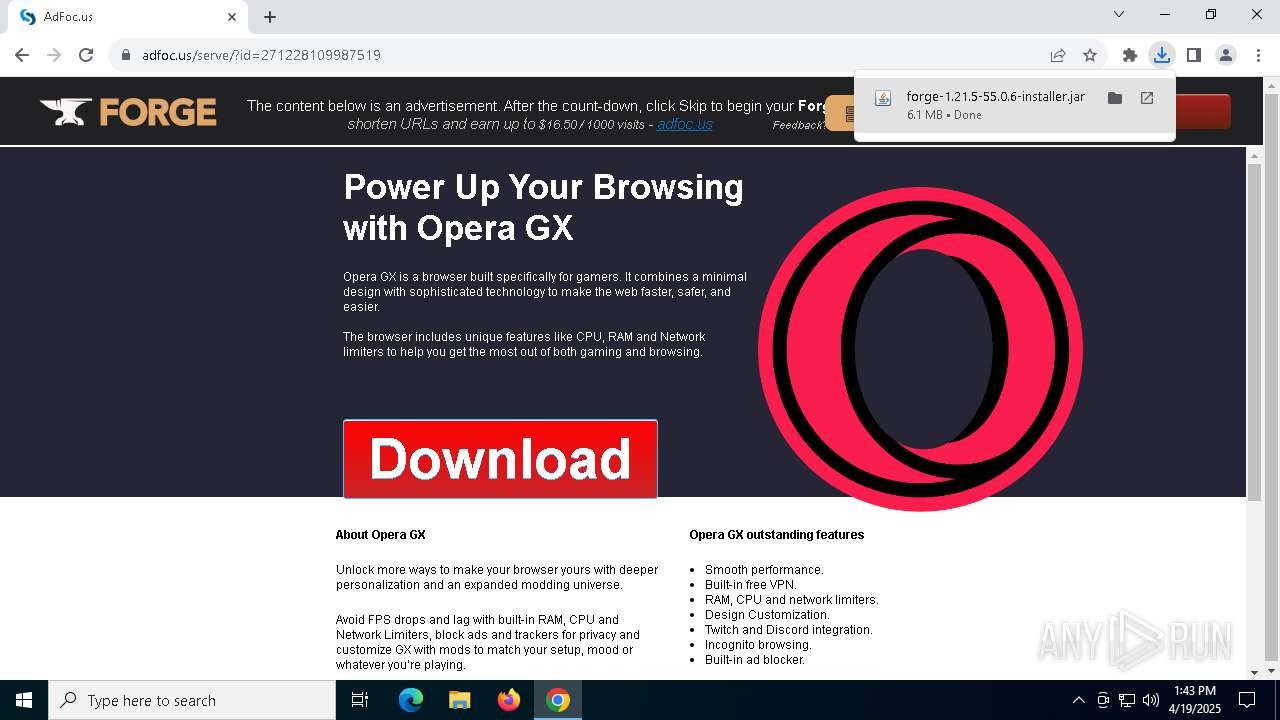View site information lock icon
The width and height of the screenshot is (1280, 720).
tap(126, 55)
